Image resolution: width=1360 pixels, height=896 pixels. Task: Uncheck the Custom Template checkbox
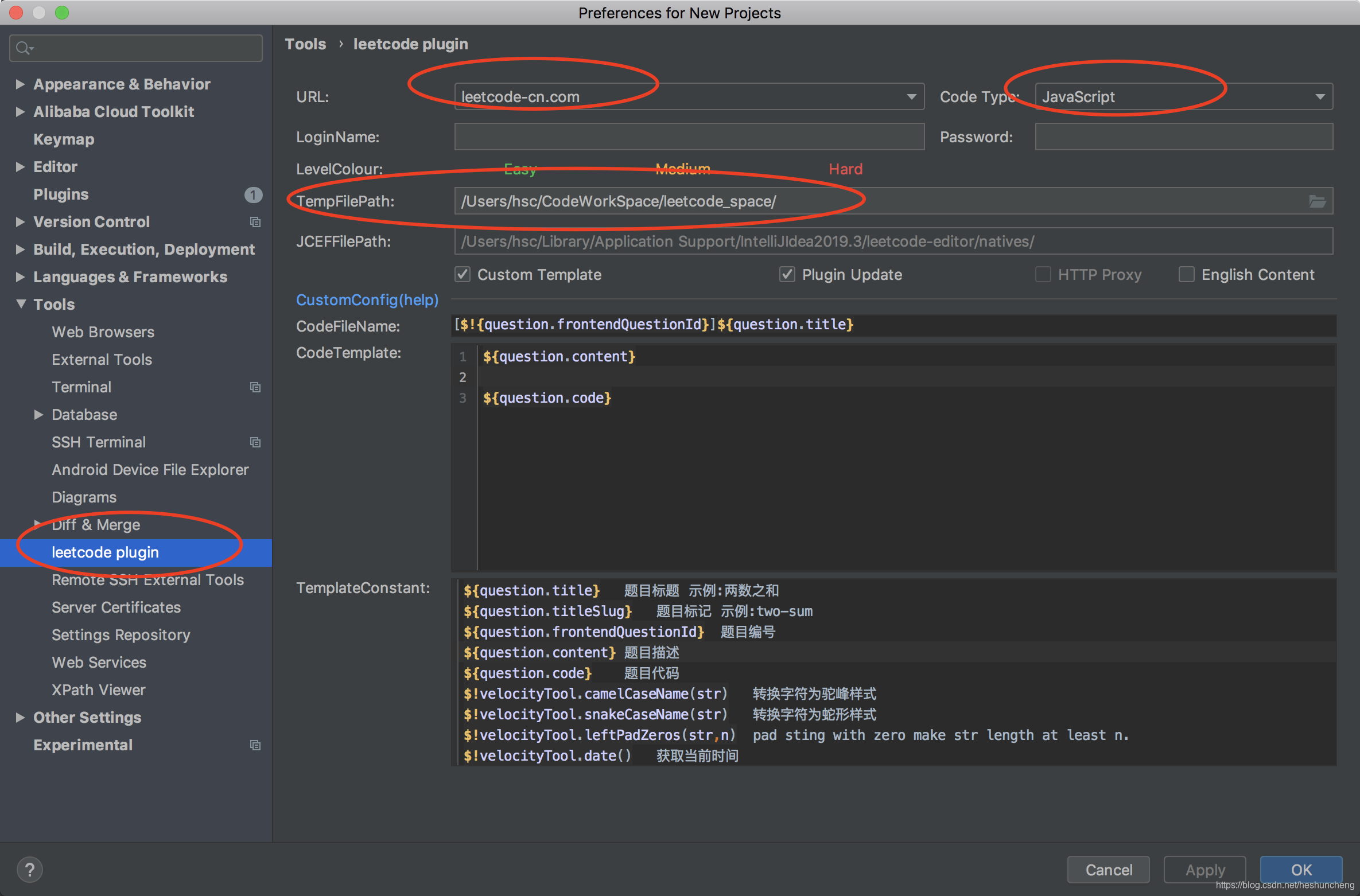tap(463, 274)
